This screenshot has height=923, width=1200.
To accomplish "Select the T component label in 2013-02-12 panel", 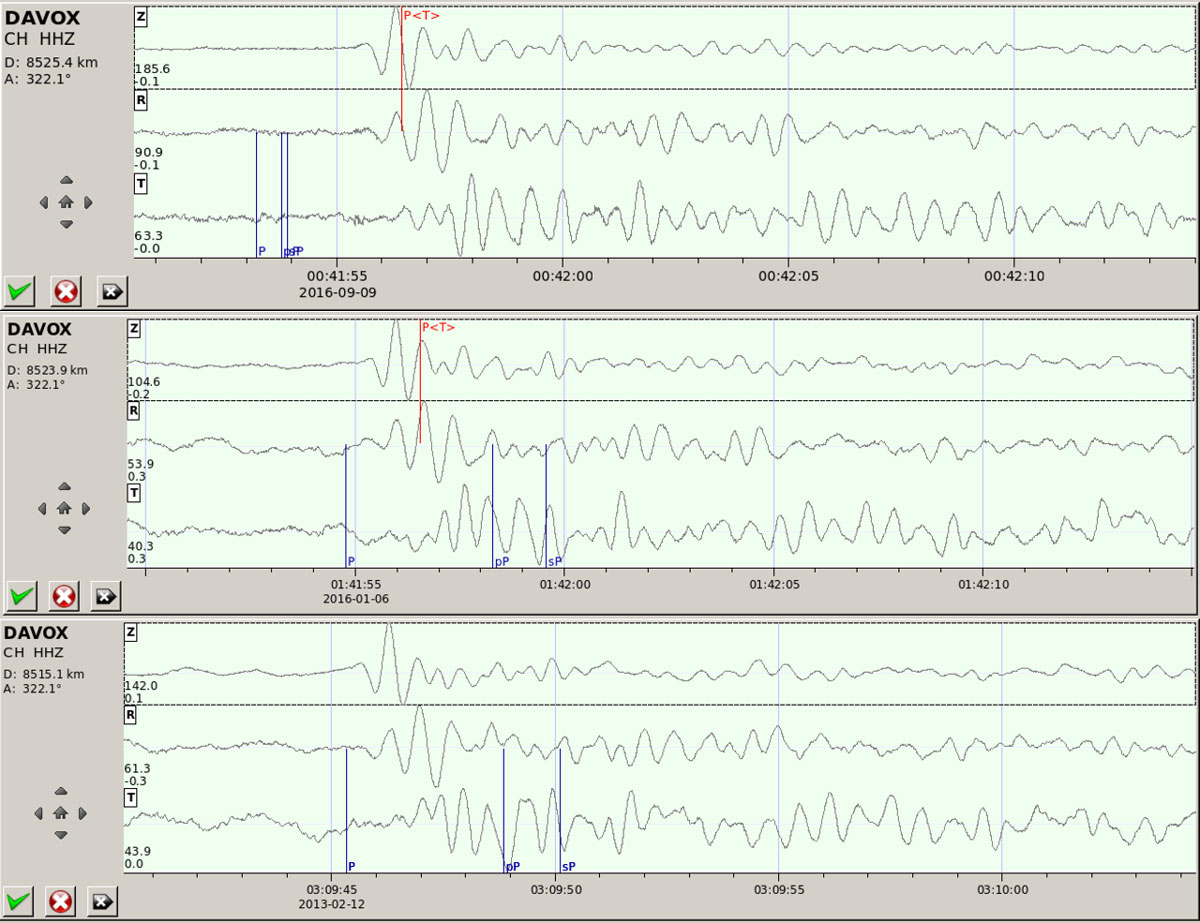I will [131, 797].
